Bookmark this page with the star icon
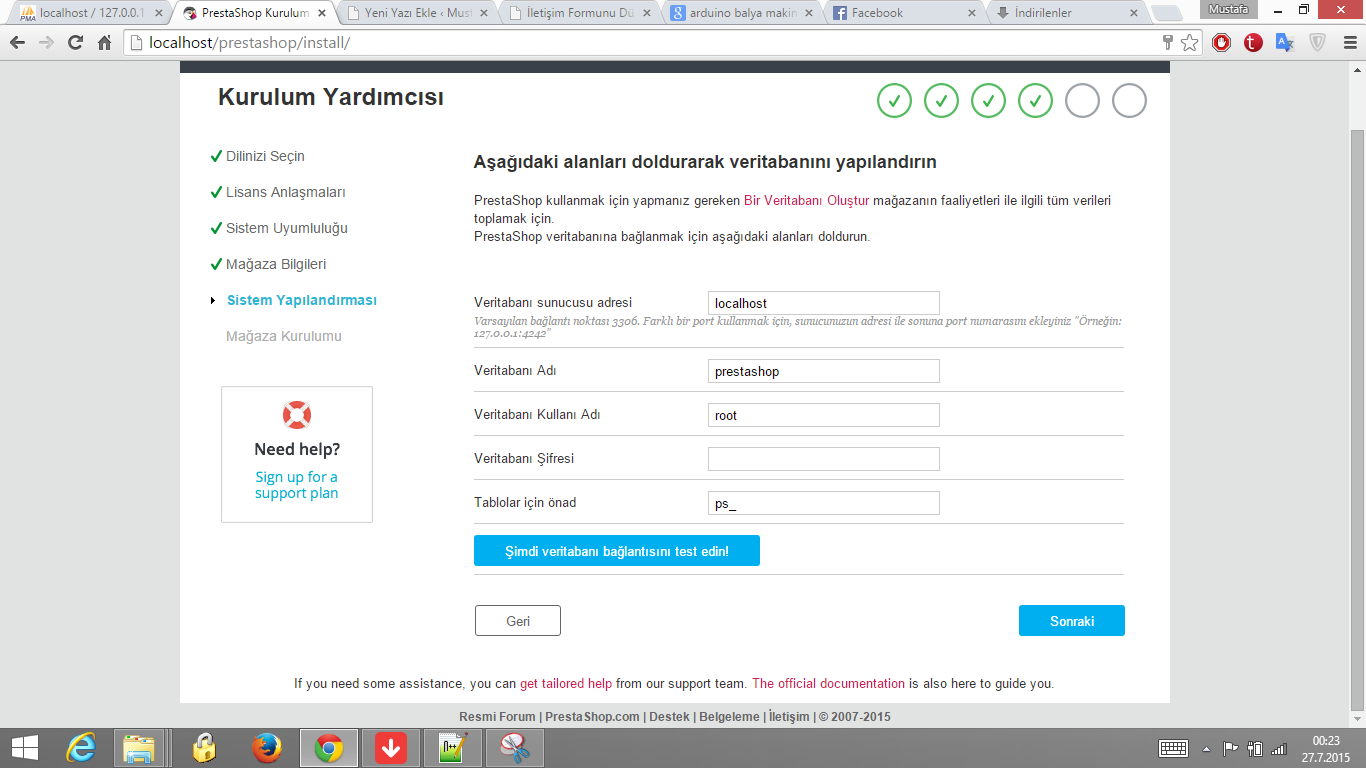The height and width of the screenshot is (768, 1366). (x=1189, y=43)
